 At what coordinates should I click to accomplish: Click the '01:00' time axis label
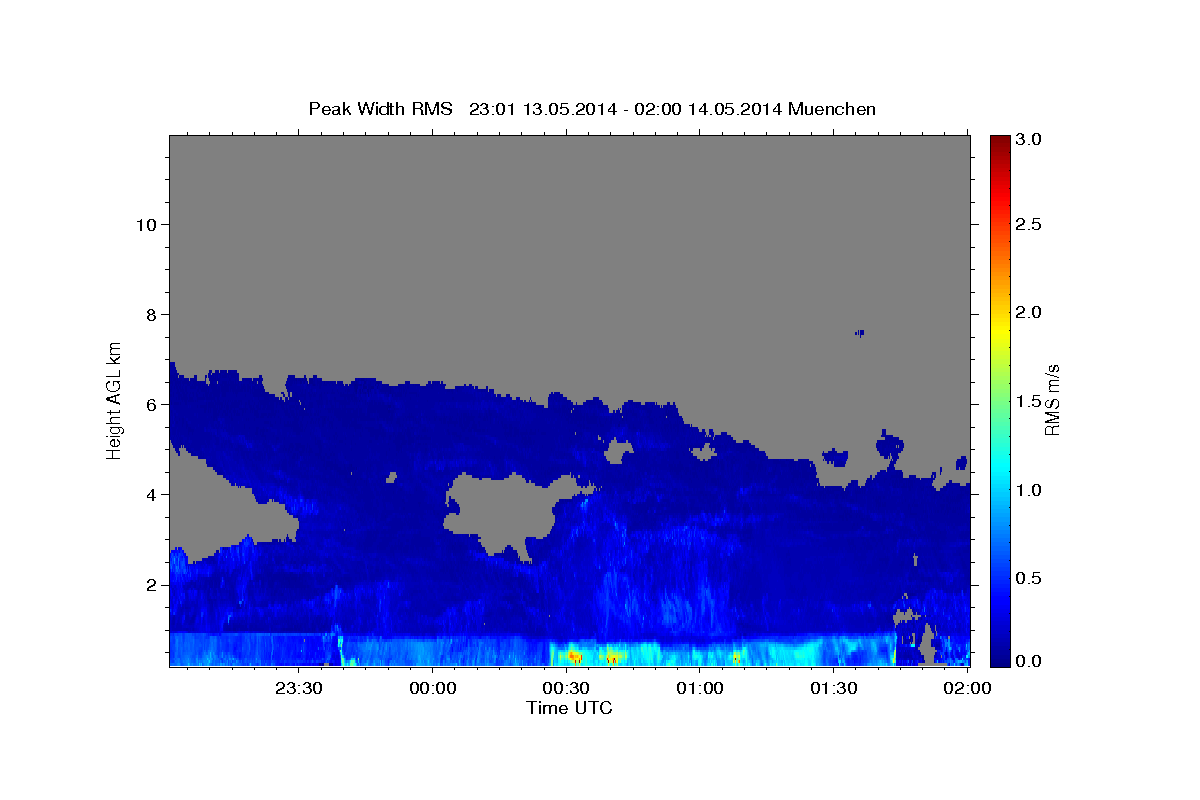[x=700, y=688]
